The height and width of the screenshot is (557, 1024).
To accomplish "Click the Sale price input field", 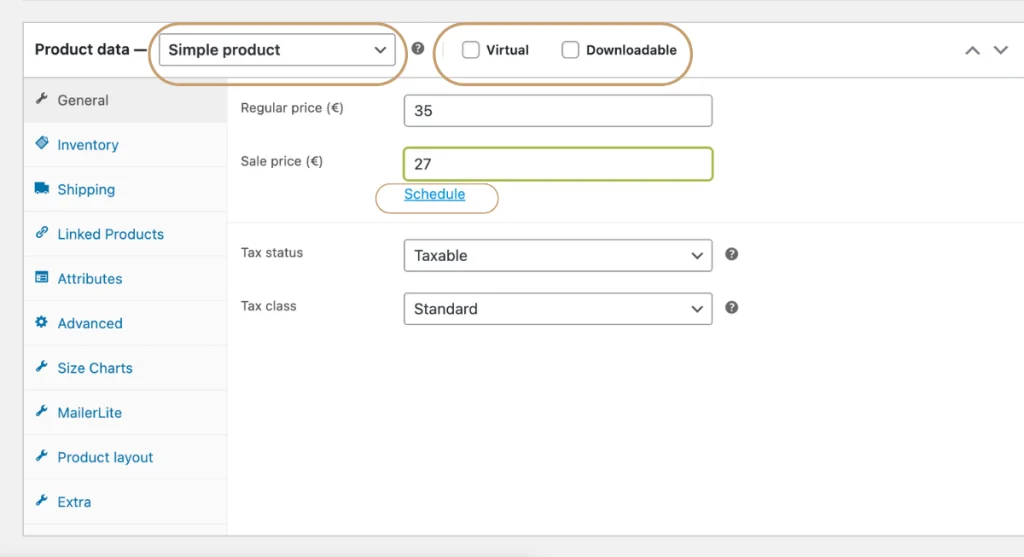I will (x=558, y=164).
